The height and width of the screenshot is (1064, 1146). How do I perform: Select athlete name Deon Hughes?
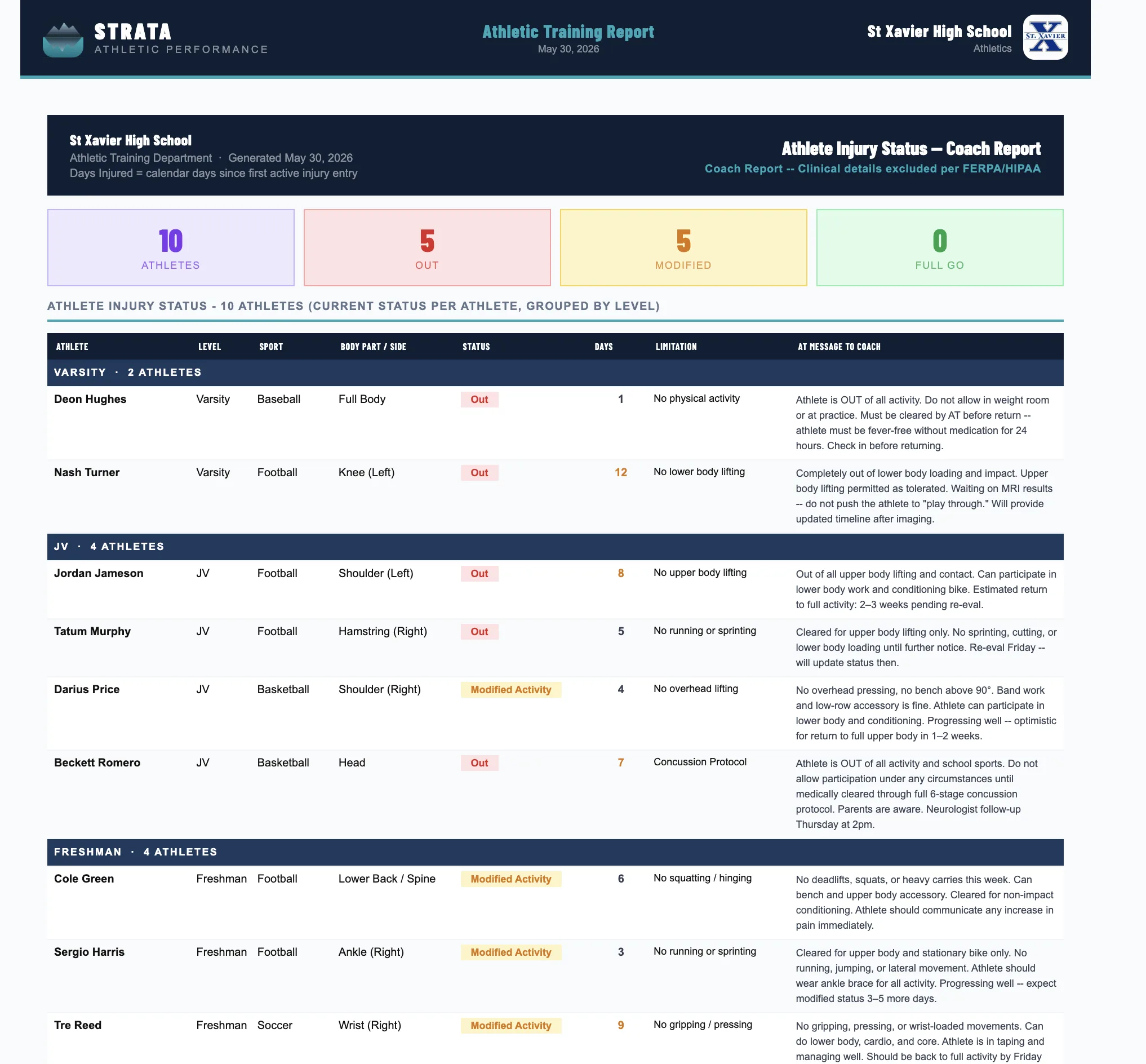[x=90, y=399]
